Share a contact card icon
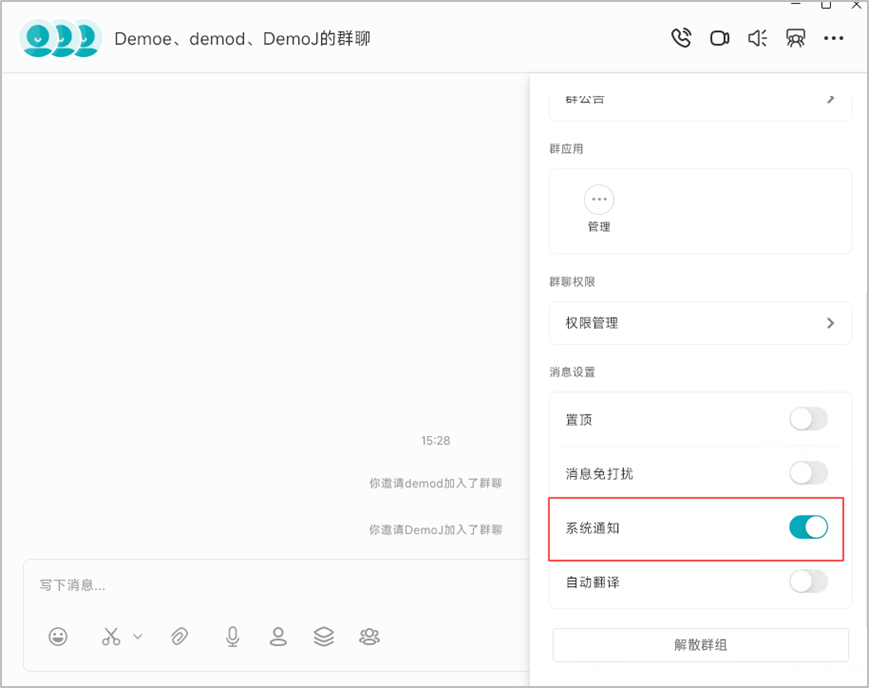This screenshot has width=869, height=688. pyautogui.click(x=278, y=636)
